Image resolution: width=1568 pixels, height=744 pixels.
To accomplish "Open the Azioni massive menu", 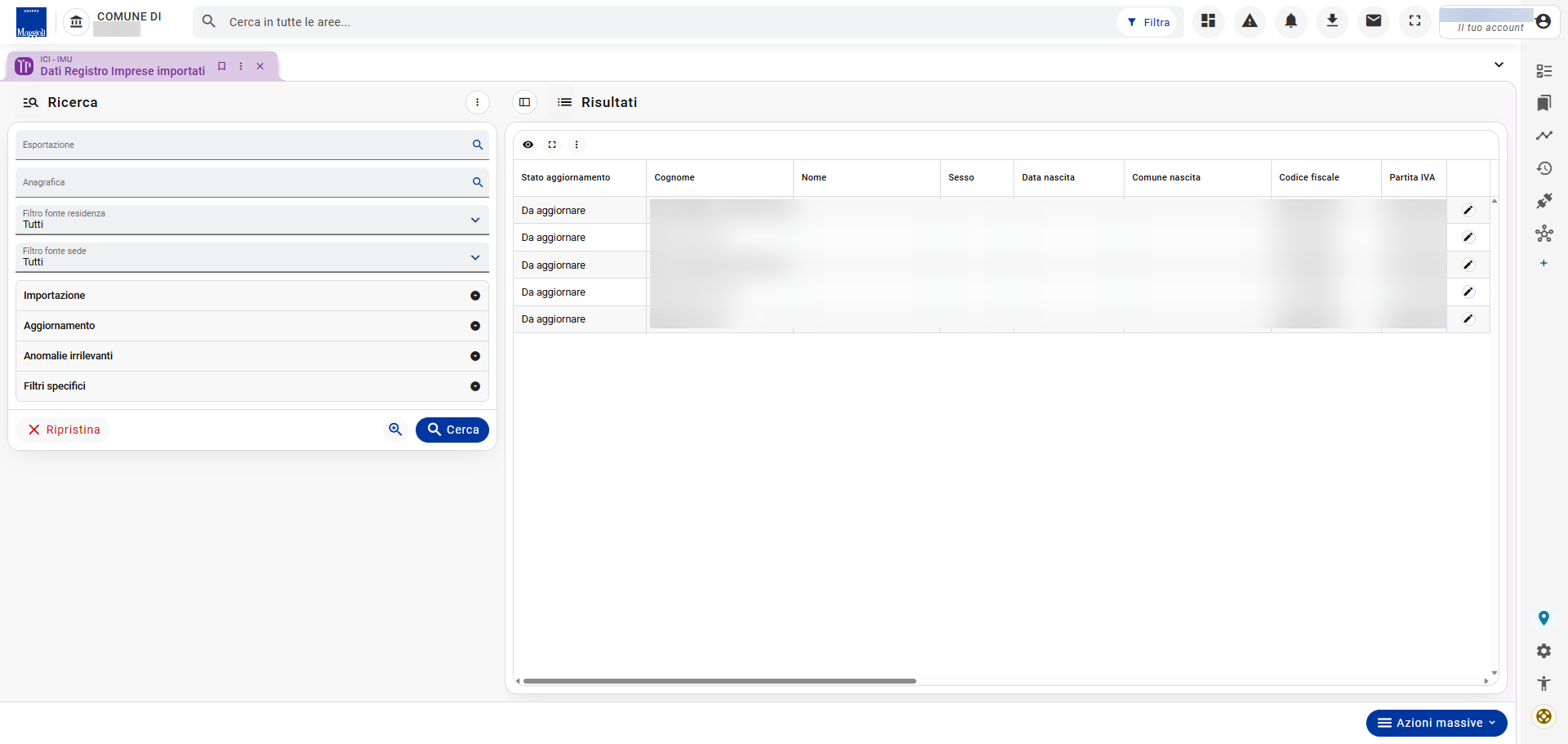I will [x=1437, y=723].
